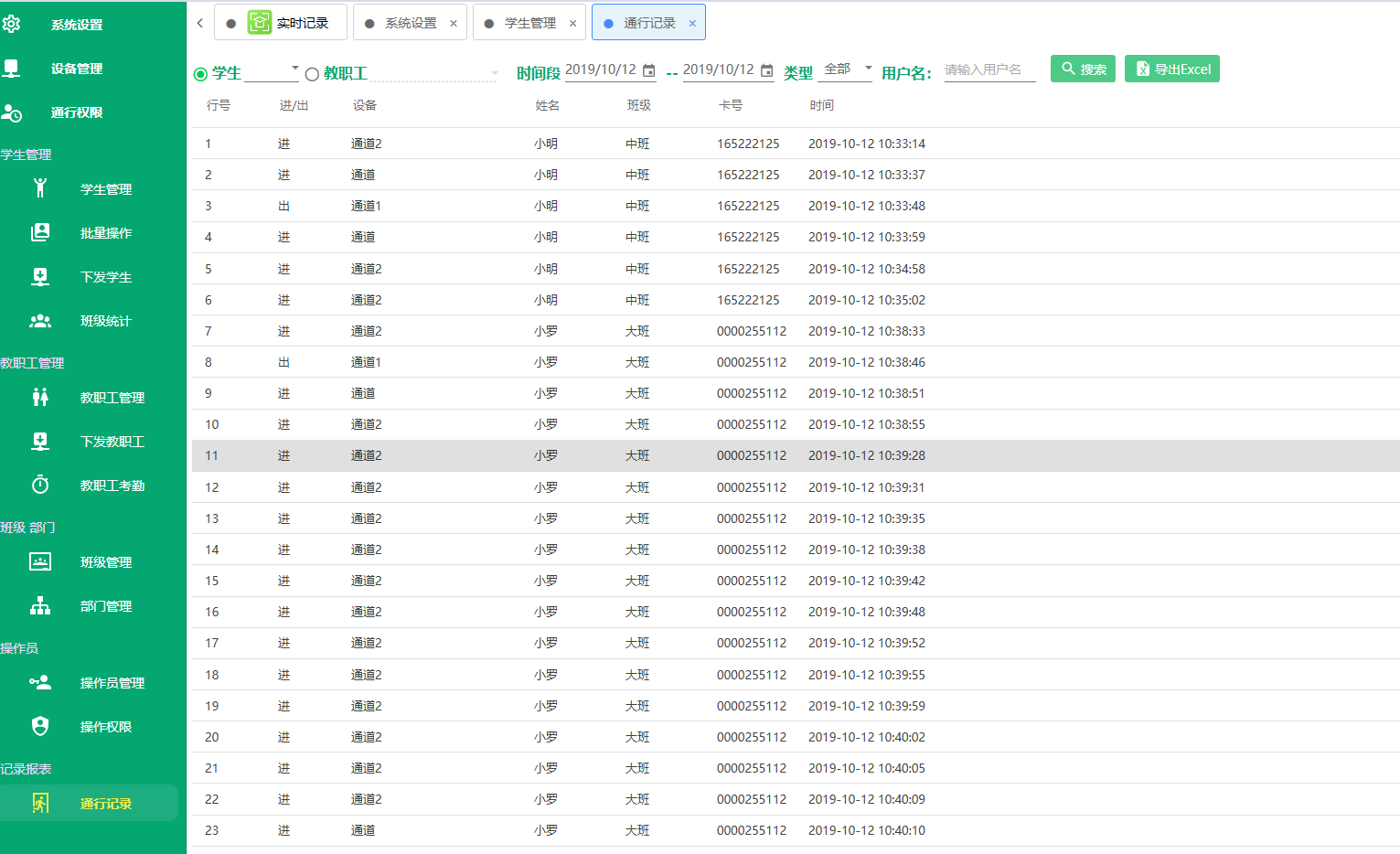Click 教职工考勤 sidebar label

(x=112, y=486)
